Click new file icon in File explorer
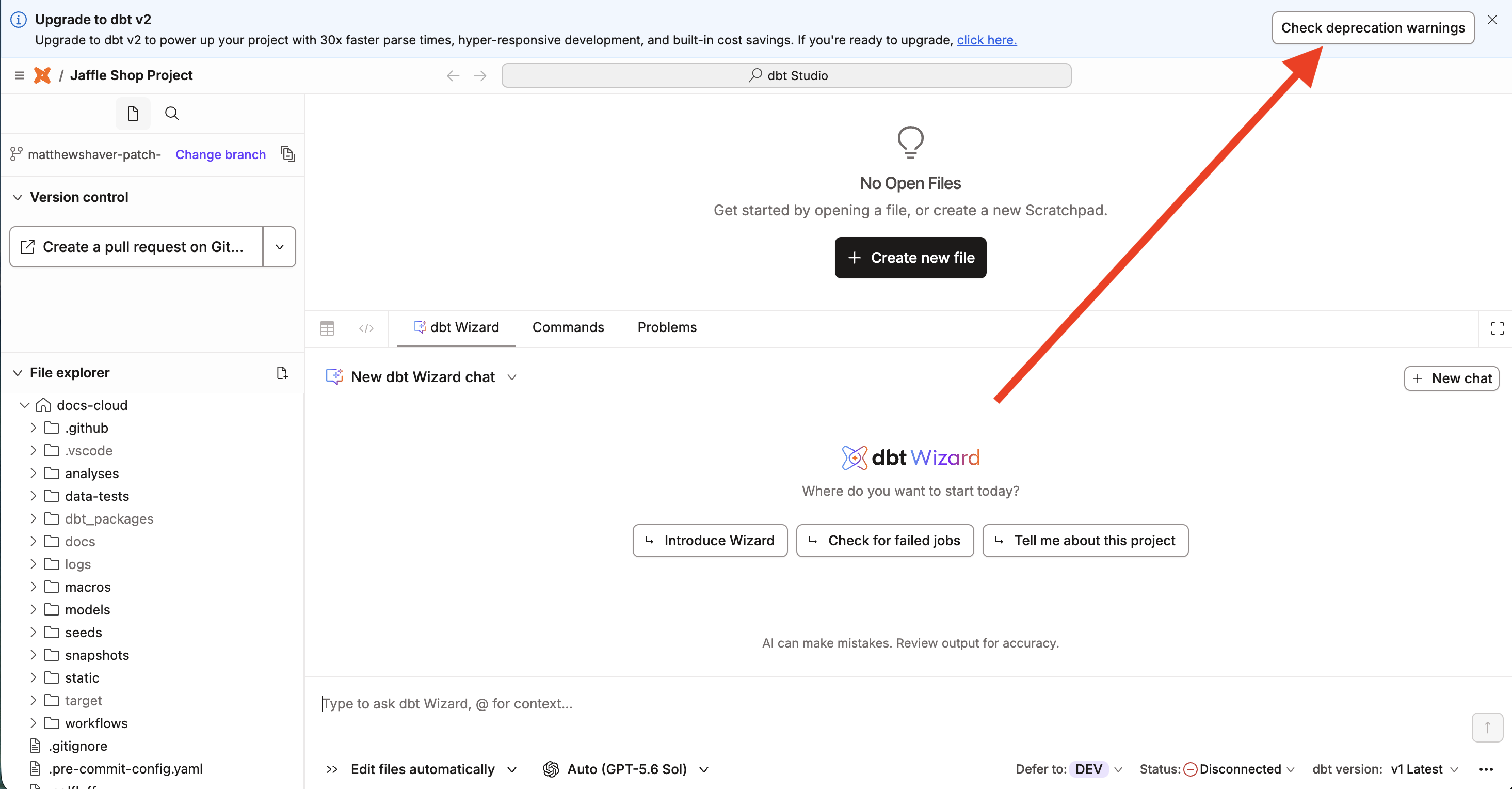Image resolution: width=1512 pixels, height=789 pixels. pyautogui.click(x=282, y=373)
